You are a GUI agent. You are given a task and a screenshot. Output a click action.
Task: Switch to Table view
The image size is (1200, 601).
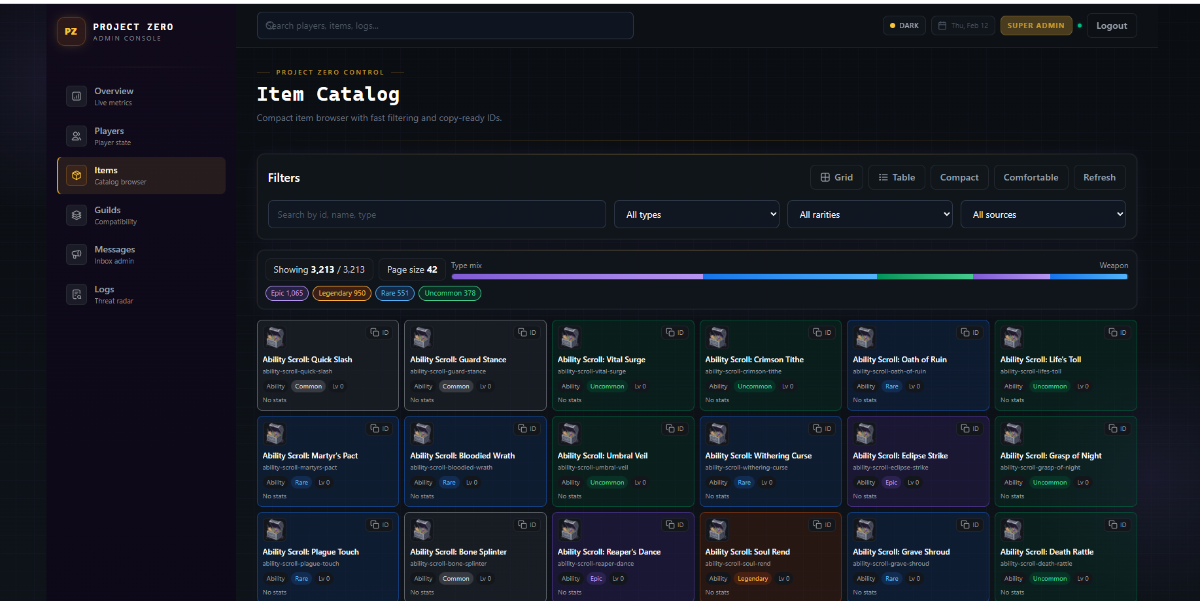(896, 178)
